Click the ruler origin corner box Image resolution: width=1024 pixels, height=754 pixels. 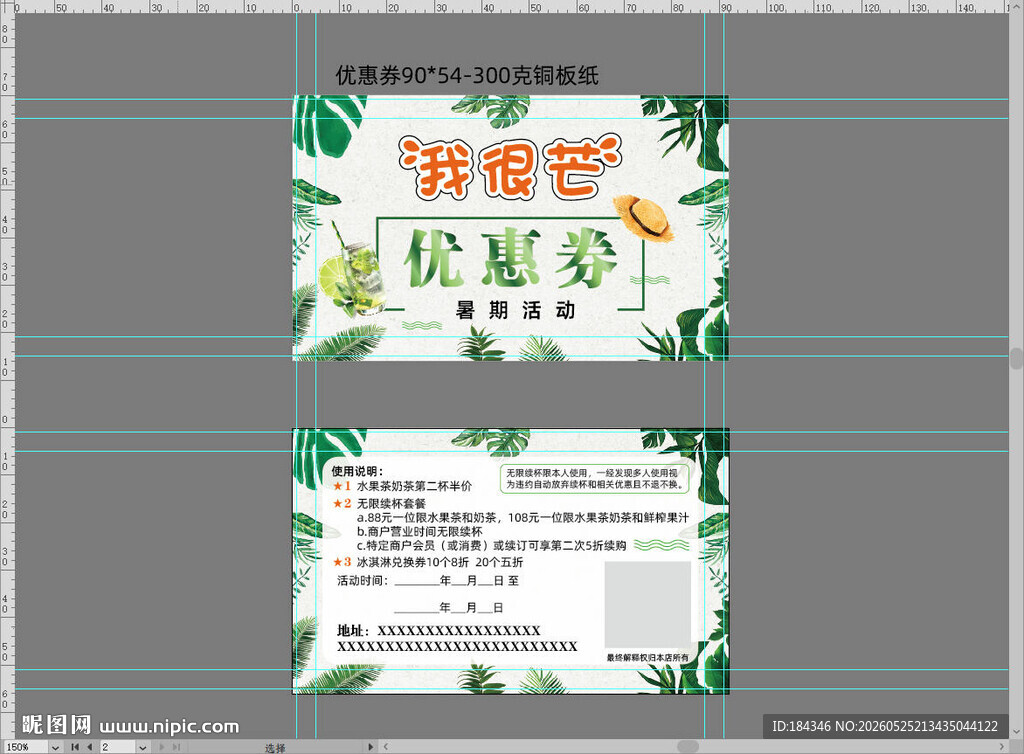click(7, 7)
